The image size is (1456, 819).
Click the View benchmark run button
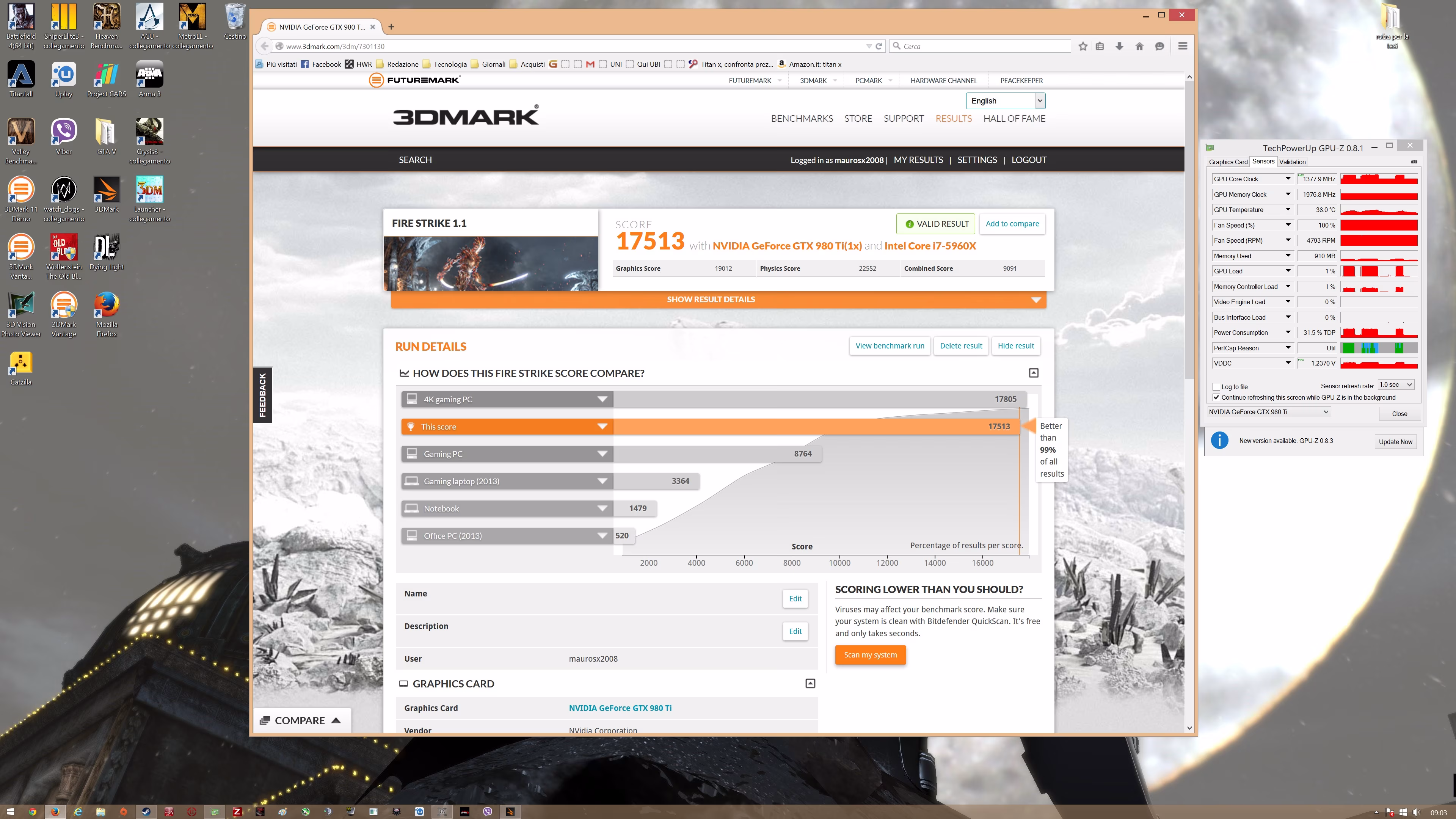coord(890,346)
